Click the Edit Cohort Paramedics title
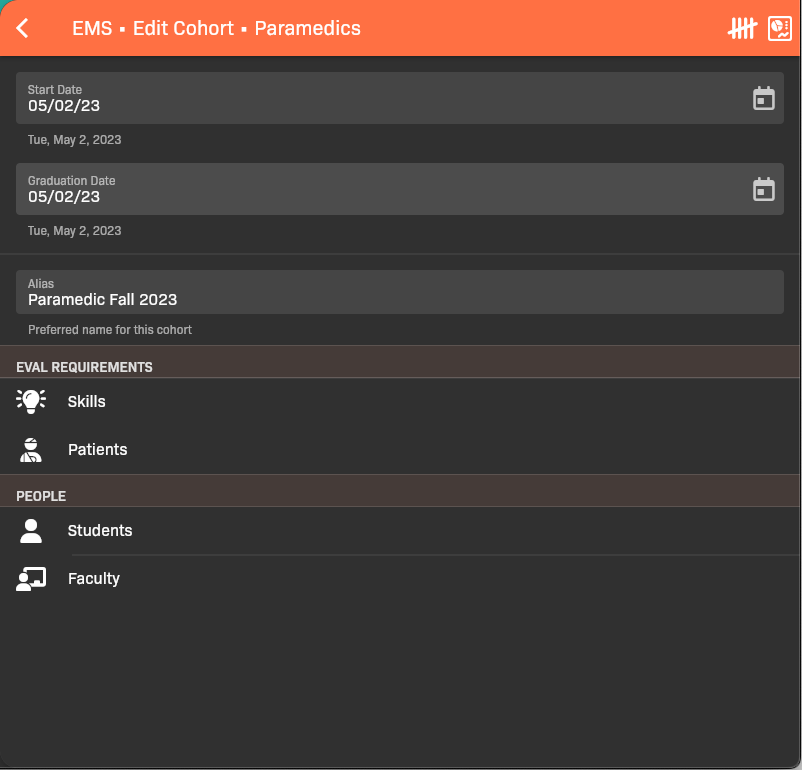Screen dimensions: 802x770 click(x=216, y=28)
